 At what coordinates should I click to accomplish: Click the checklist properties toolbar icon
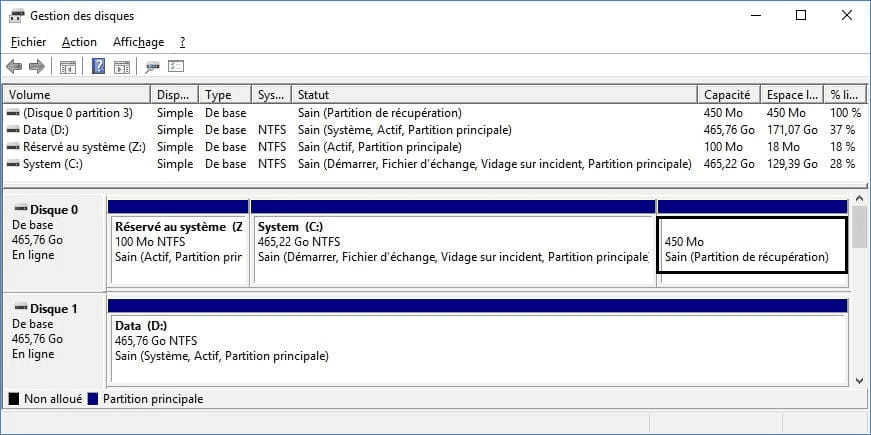tap(176, 67)
